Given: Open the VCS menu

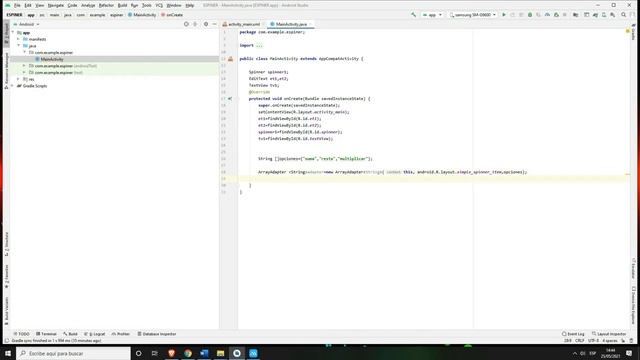Looking at the screenshot, I should [x=159, y=5].
